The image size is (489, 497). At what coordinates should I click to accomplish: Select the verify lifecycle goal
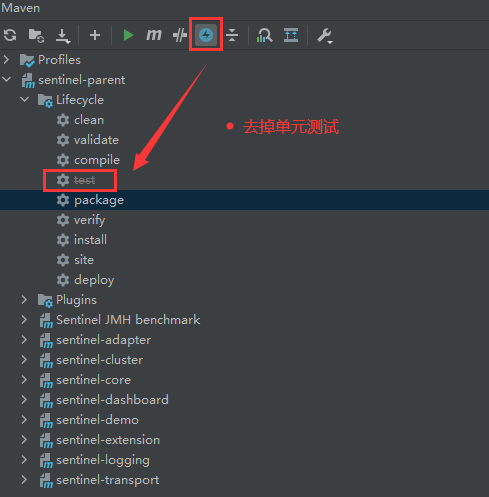[x=90, y=220]
